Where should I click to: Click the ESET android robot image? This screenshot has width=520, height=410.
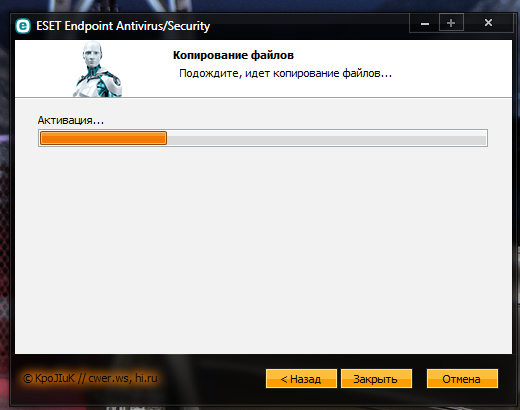pos(98,69)
